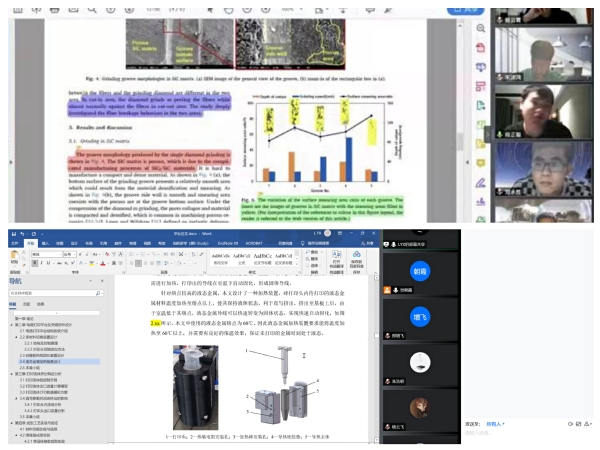Collapse the 第二章 heading in navigation pane
This screenshot has width=600, height=450.
pos(11,325)
